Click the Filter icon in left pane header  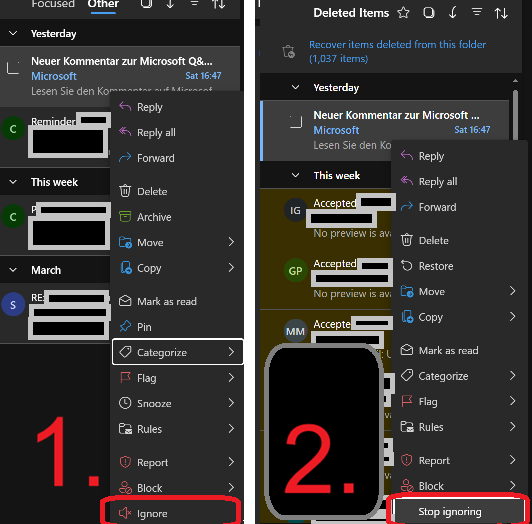(194, 3)
